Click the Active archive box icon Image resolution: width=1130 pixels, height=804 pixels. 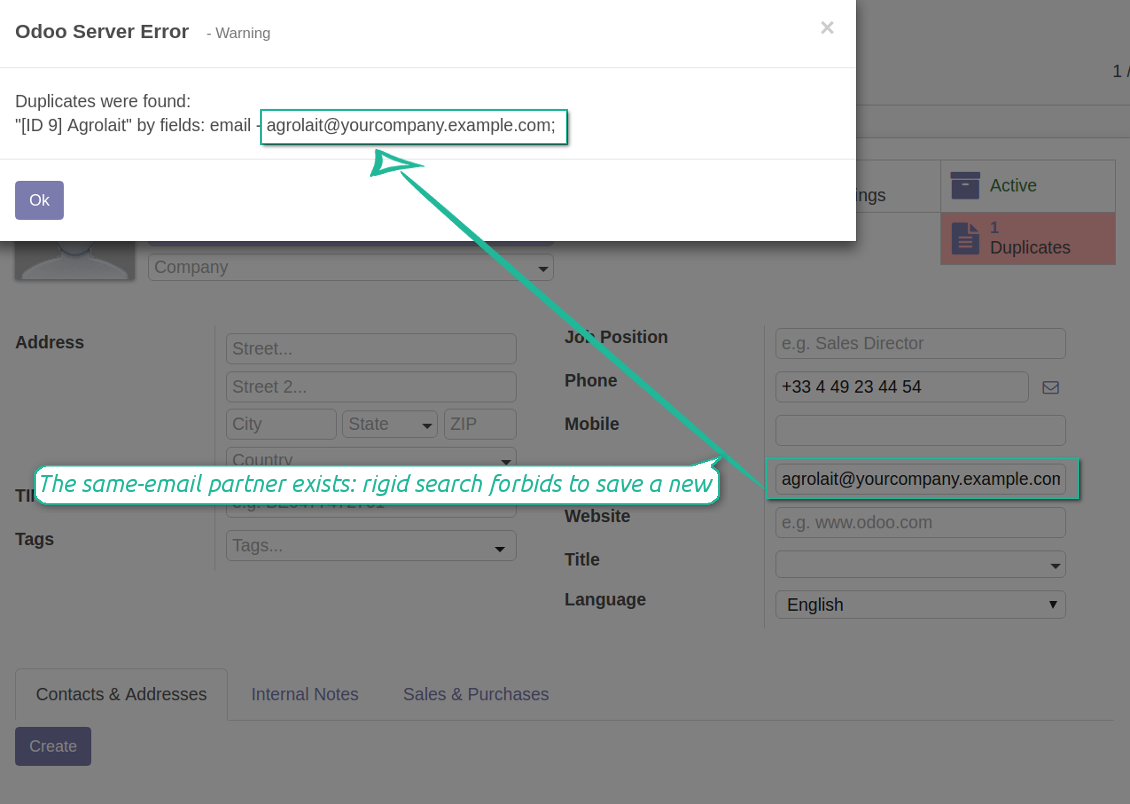click(x=965, y=186)
